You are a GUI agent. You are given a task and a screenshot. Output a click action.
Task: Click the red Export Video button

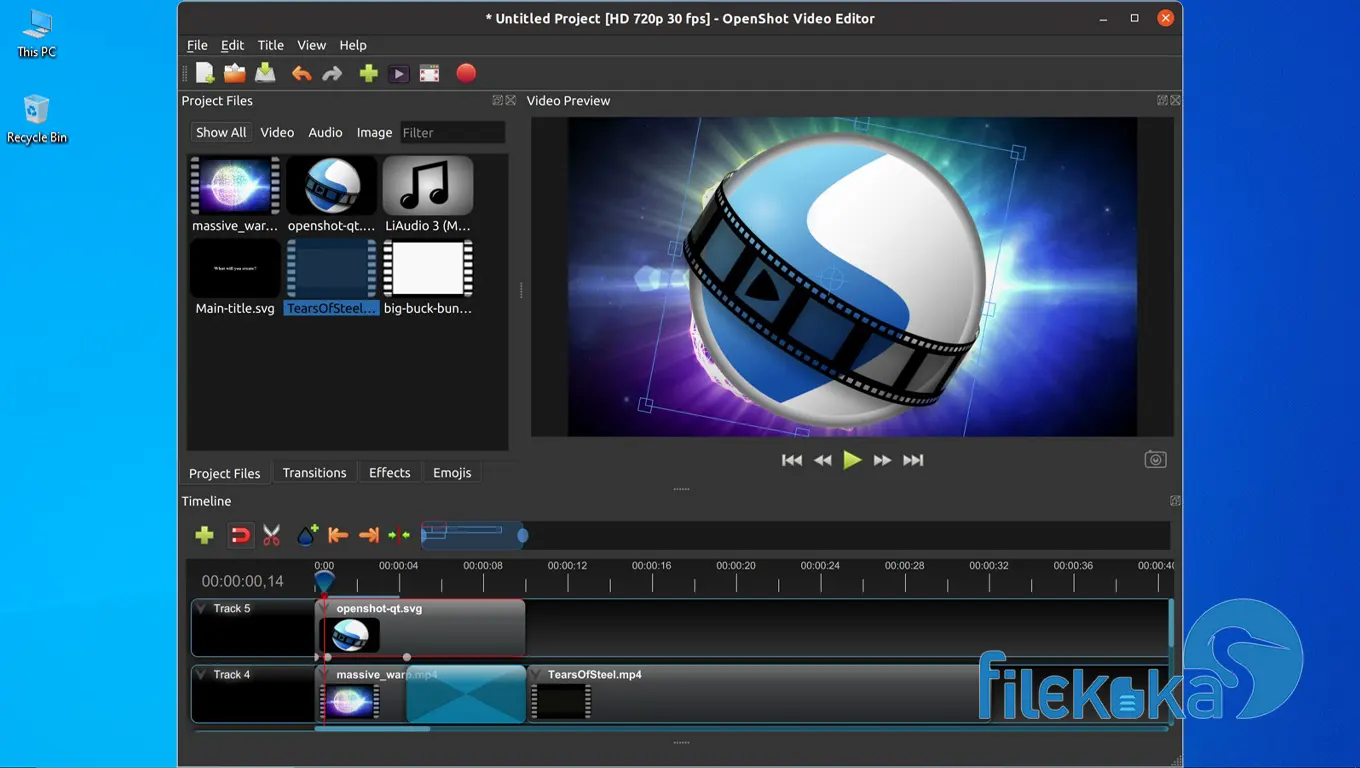click(x=466, y=73)
